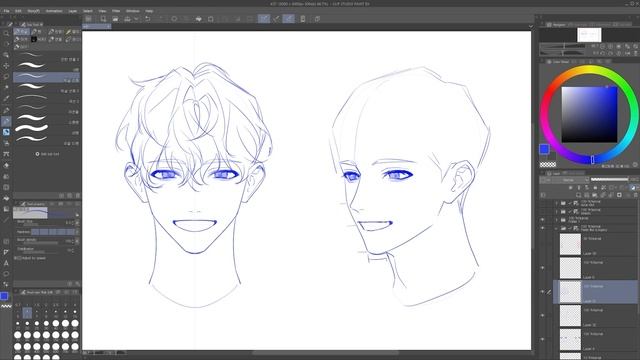Select the Text tool A icon
The height and width of the screenshot is (360, 640).
pos(6,263)
